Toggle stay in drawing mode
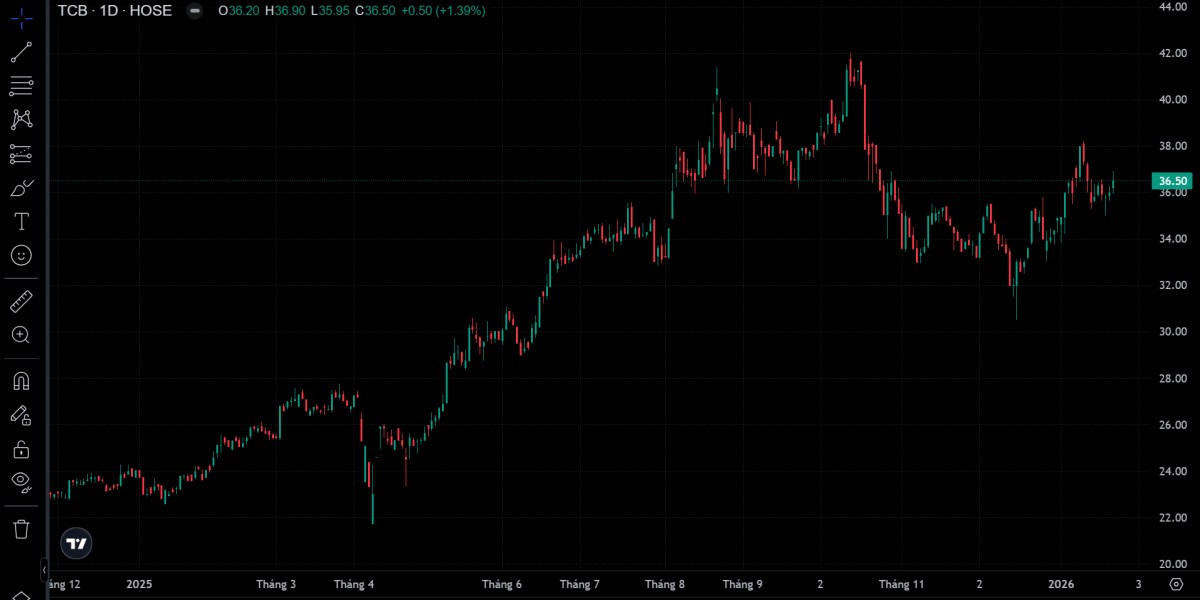1200x600 pixels. tap(21, 415)
